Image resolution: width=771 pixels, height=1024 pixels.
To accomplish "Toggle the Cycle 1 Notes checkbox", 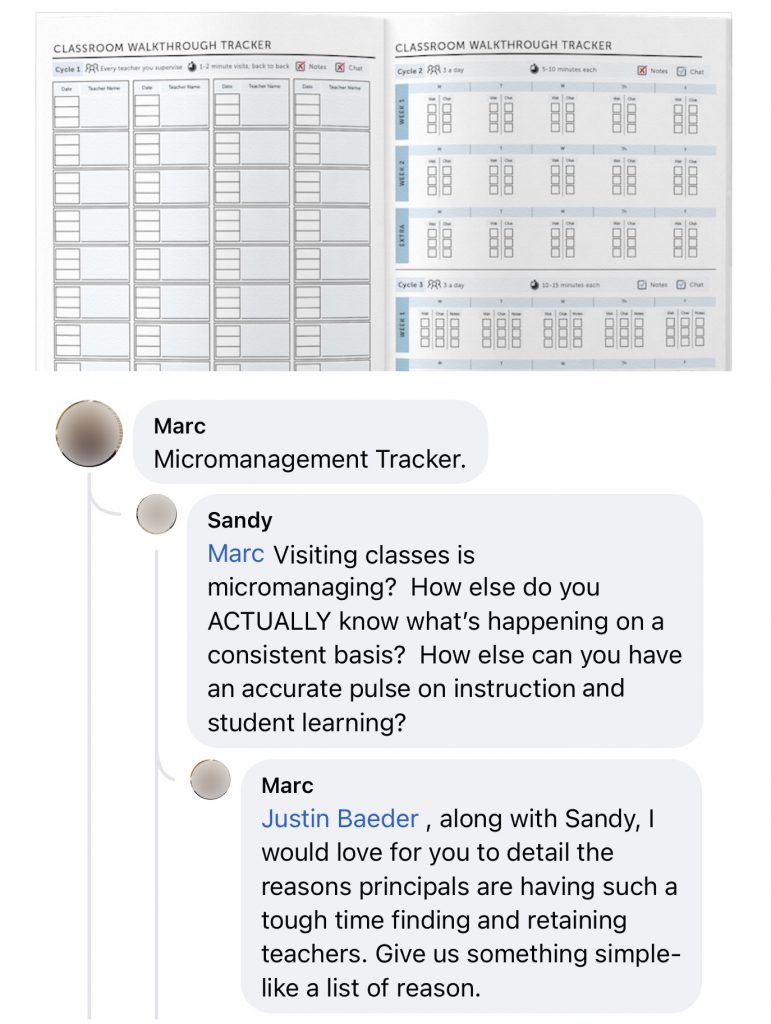I will 300,67.
